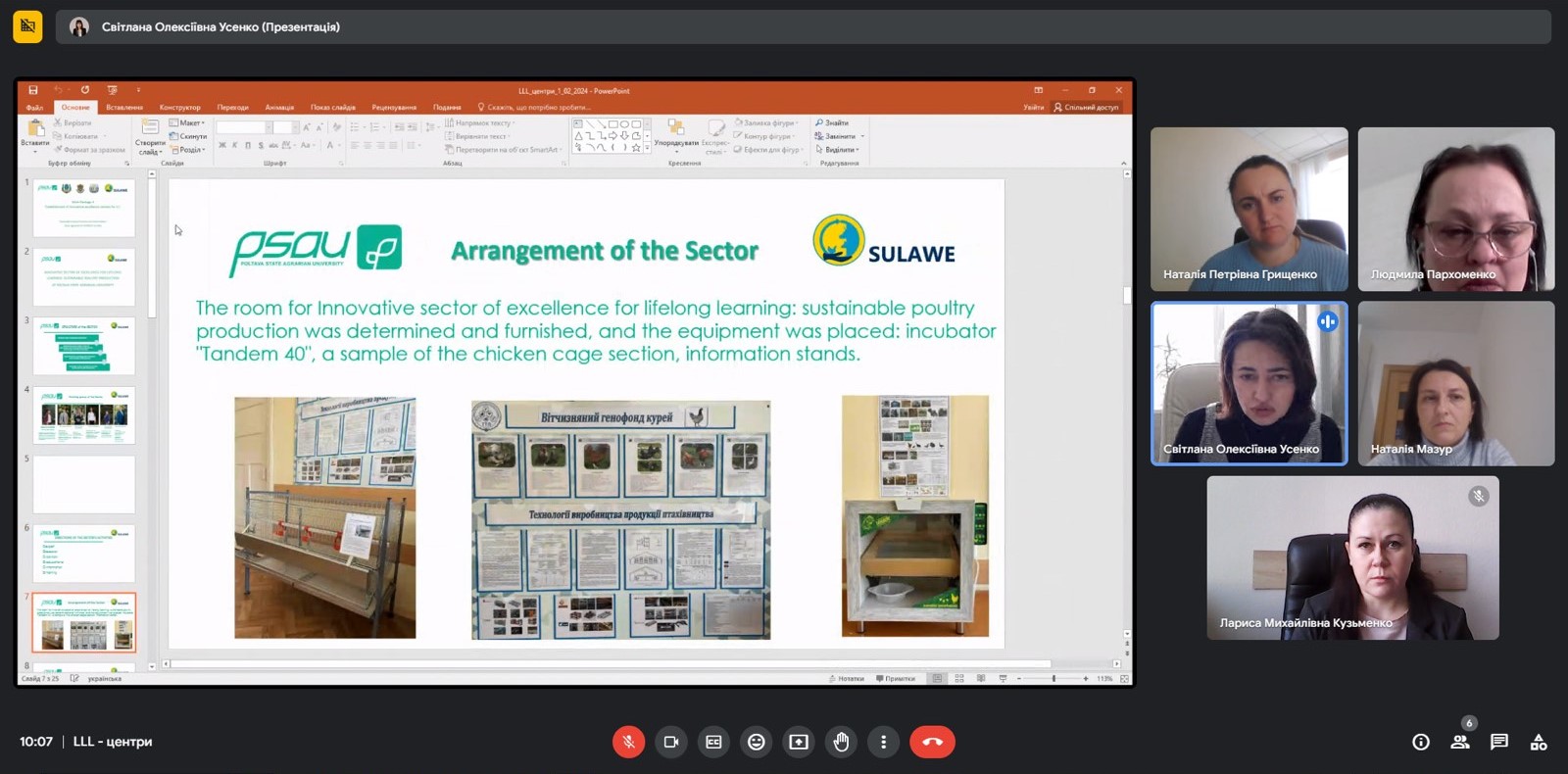Click the Увійти sign-in link
The image size is (1568, 774).
(1033, 107)
